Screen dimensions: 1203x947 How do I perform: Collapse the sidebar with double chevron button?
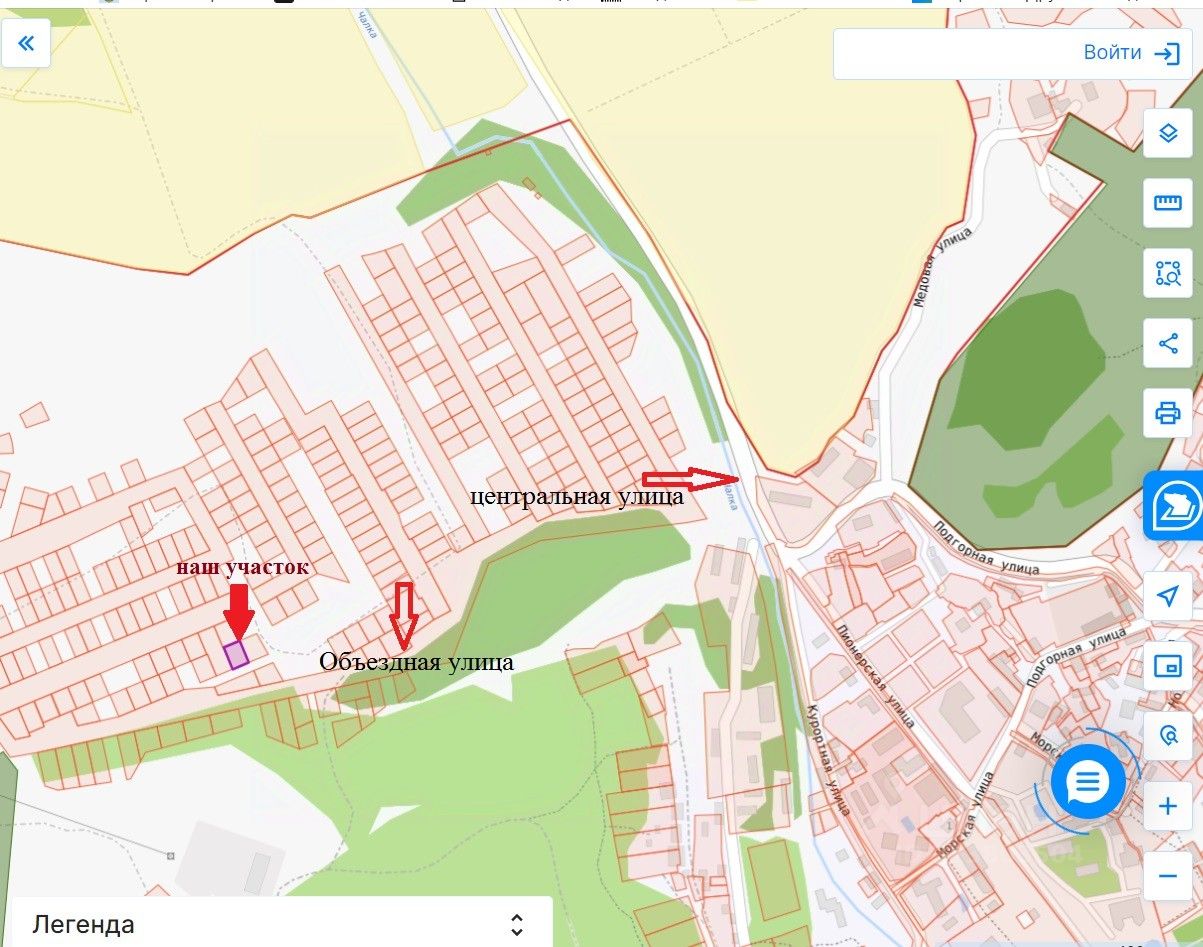(x=26, y=43)
